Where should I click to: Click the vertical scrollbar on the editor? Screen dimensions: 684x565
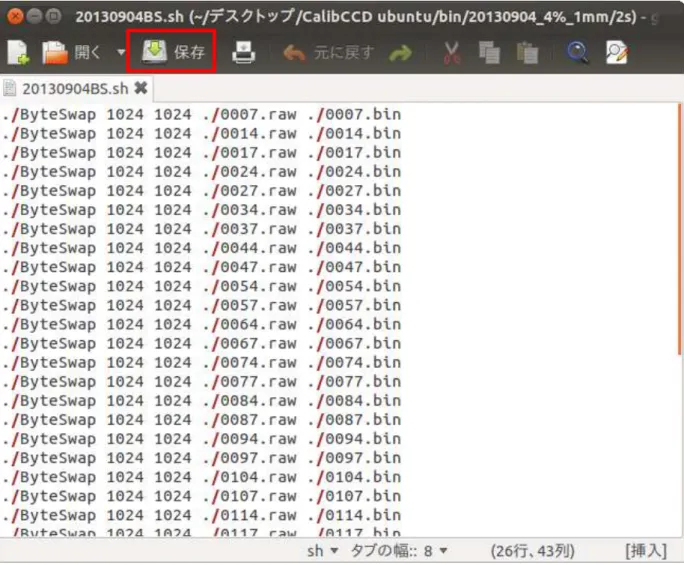[680, 229]
